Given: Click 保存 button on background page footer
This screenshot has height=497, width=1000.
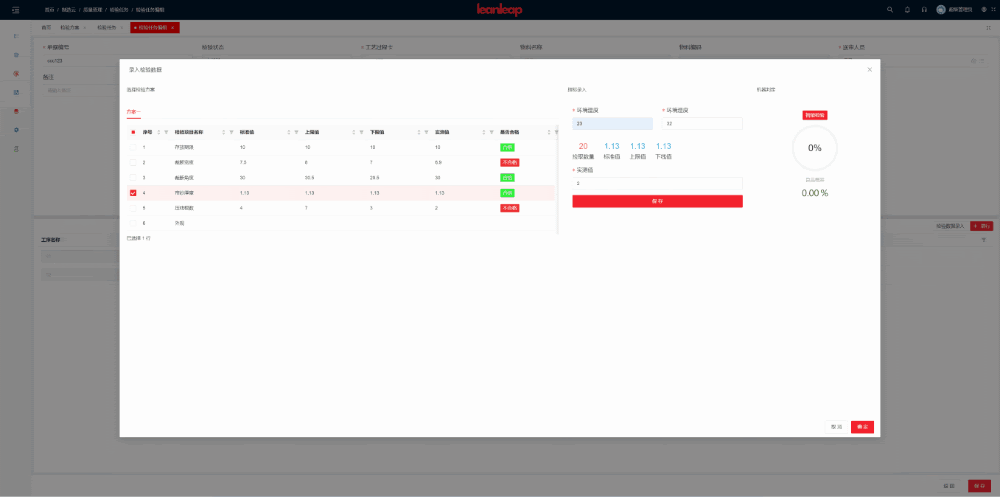Looking at the screenshot, I should 980,486.
